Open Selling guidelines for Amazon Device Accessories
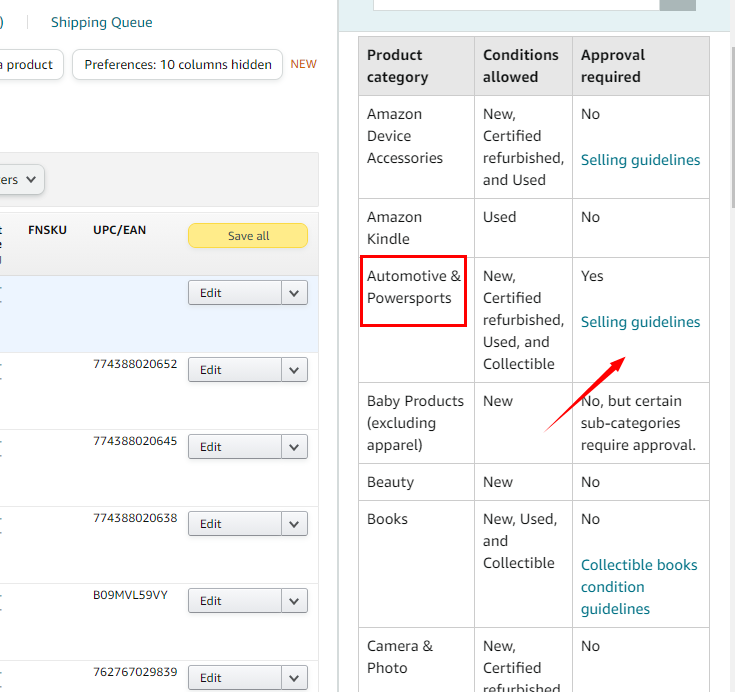The image size is (735, 692). point(640,160)
